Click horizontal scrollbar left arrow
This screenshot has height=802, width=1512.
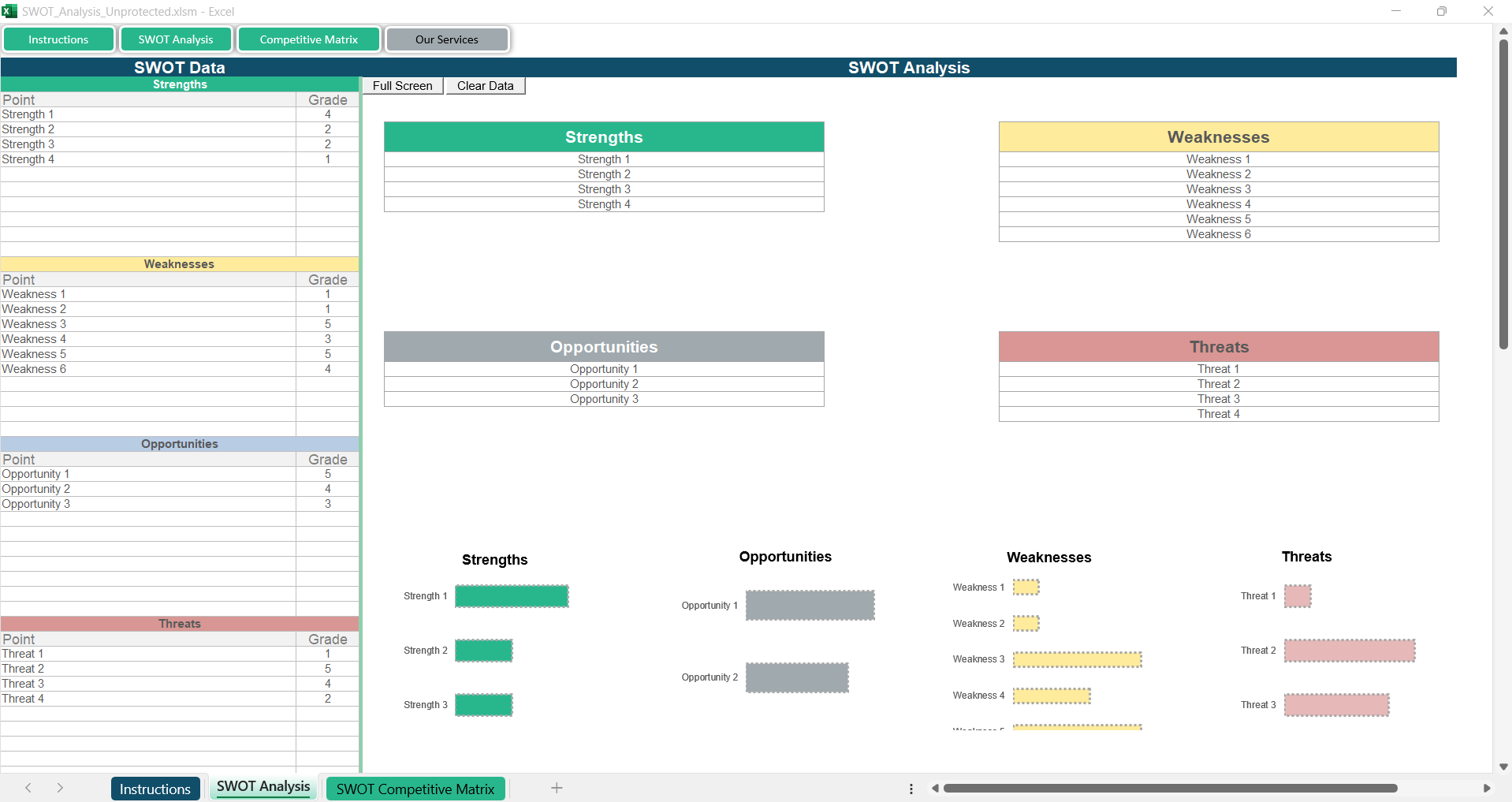tap(935, 788)
